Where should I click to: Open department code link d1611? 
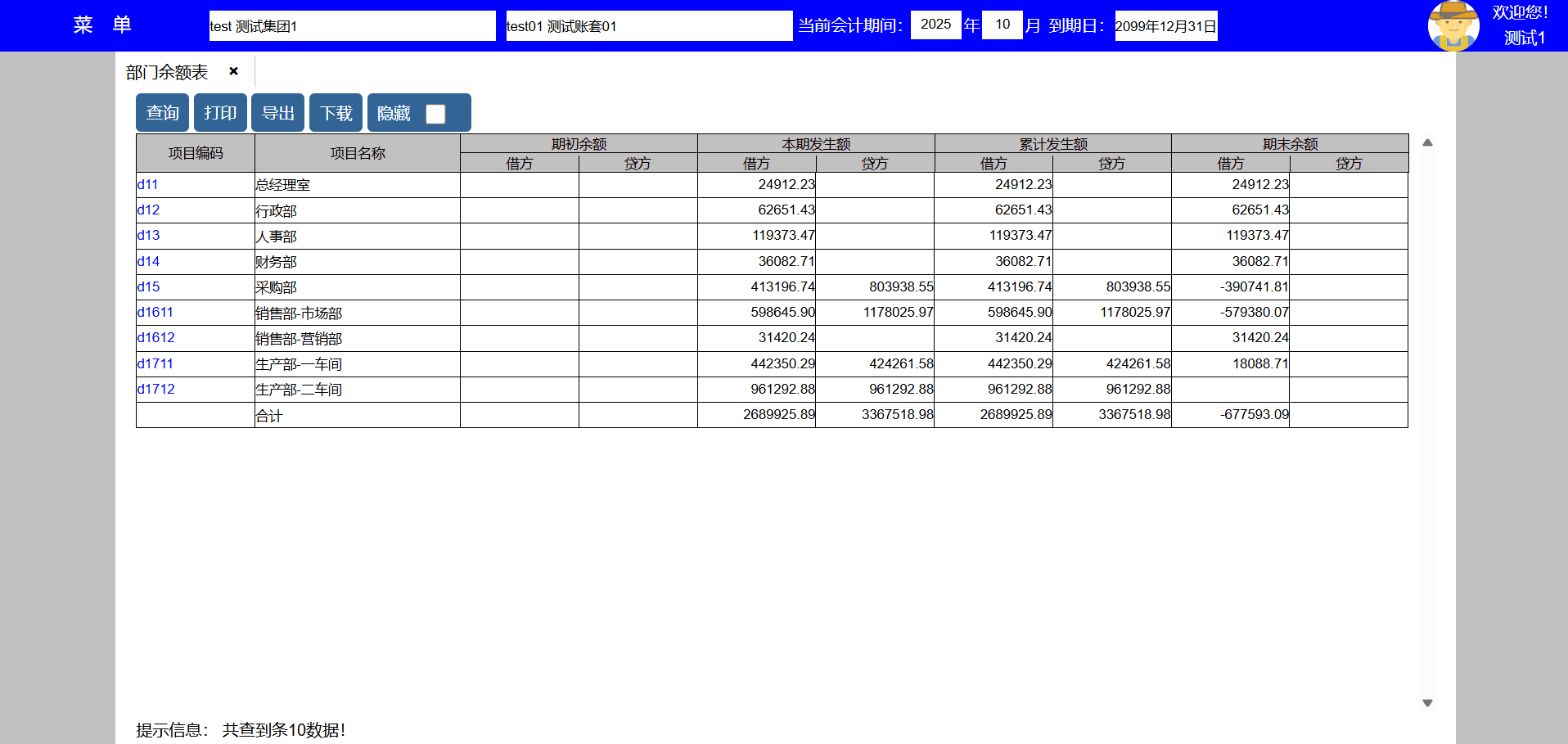pos(155,313)
